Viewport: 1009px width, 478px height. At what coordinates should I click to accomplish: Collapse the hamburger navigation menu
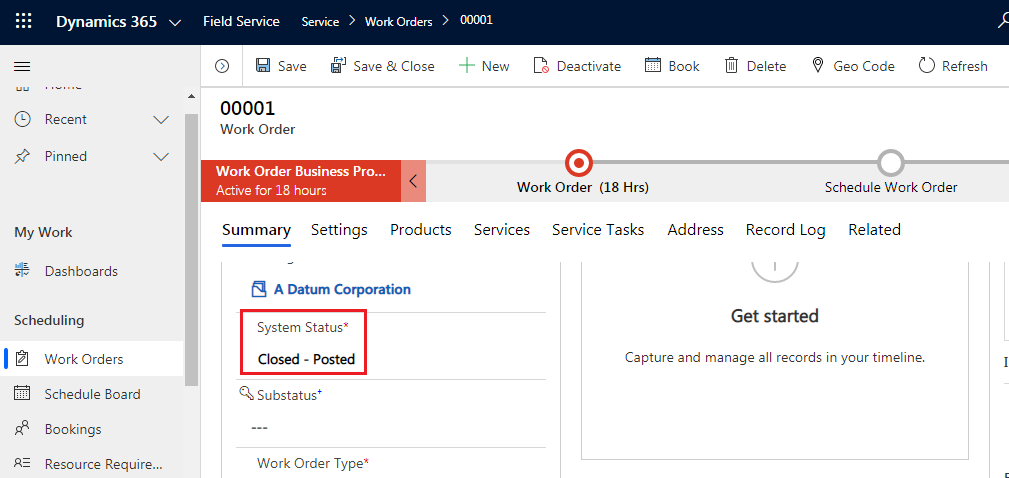point(23,66)
